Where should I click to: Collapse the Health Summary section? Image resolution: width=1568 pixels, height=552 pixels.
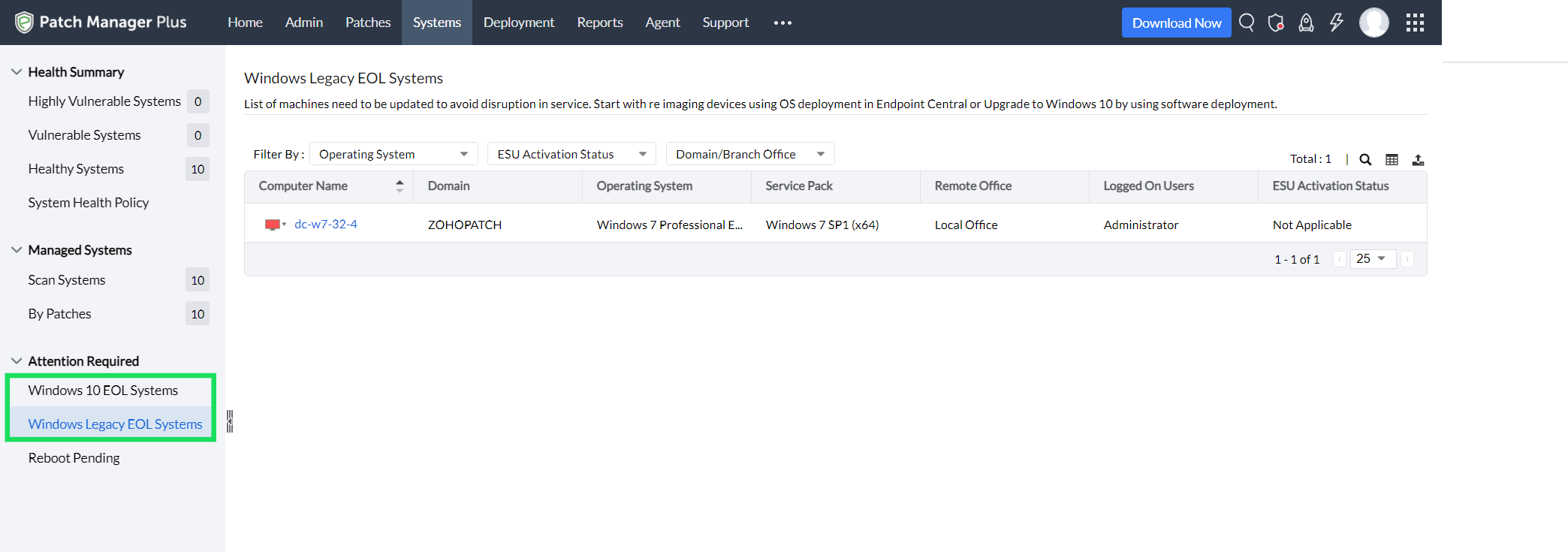17,72
